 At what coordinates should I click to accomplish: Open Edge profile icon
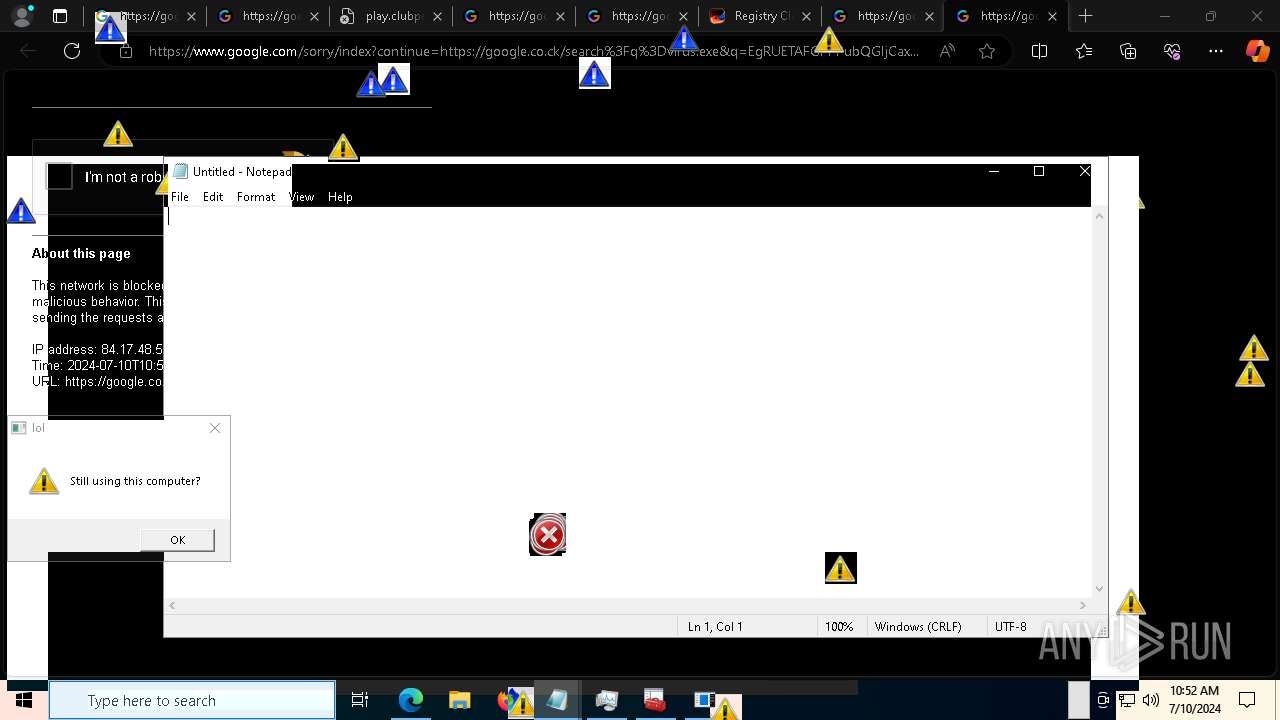coord(22,16)
